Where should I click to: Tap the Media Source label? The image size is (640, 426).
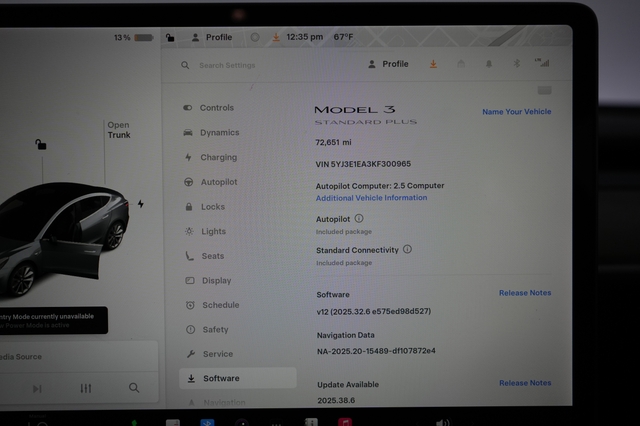21,357
